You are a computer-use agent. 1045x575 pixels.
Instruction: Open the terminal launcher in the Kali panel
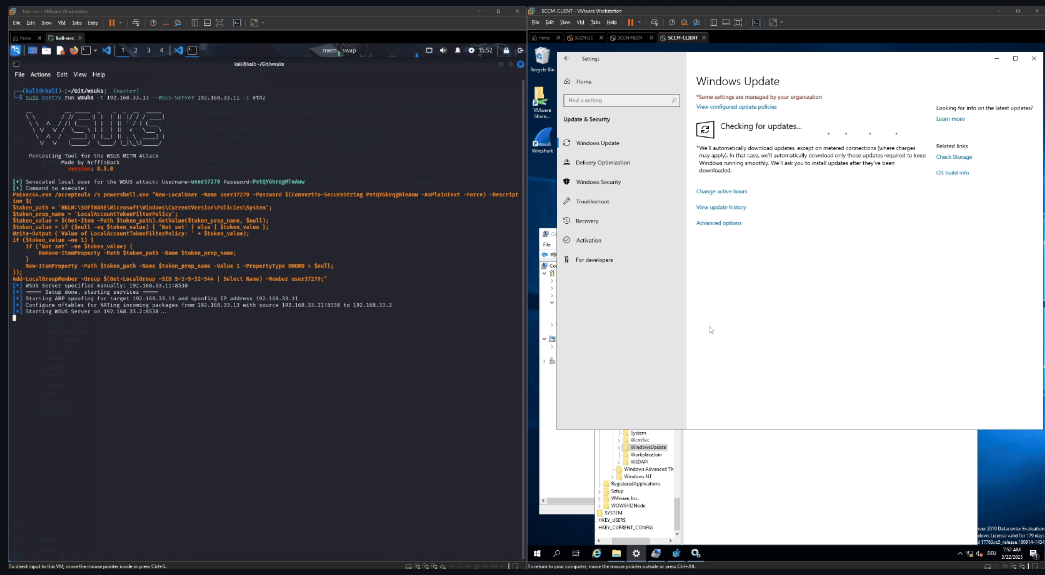85,50
